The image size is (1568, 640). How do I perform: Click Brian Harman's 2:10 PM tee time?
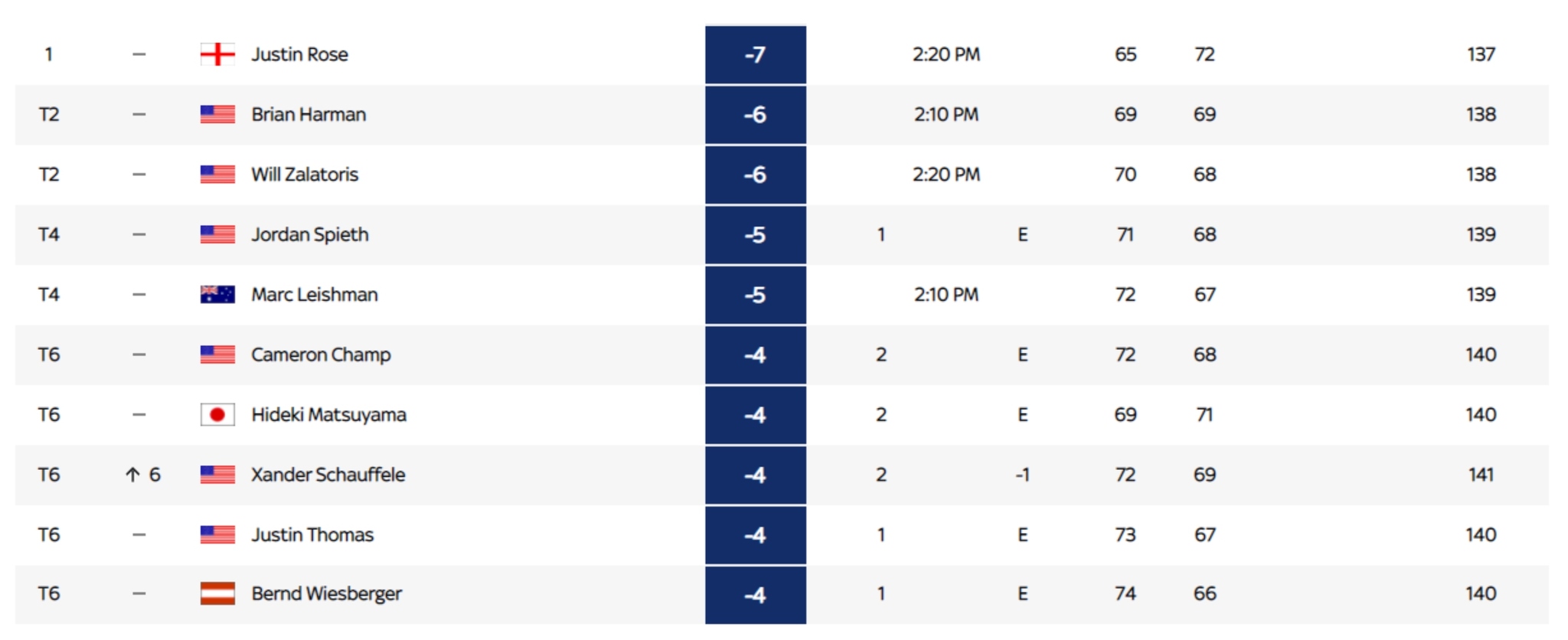946,114
